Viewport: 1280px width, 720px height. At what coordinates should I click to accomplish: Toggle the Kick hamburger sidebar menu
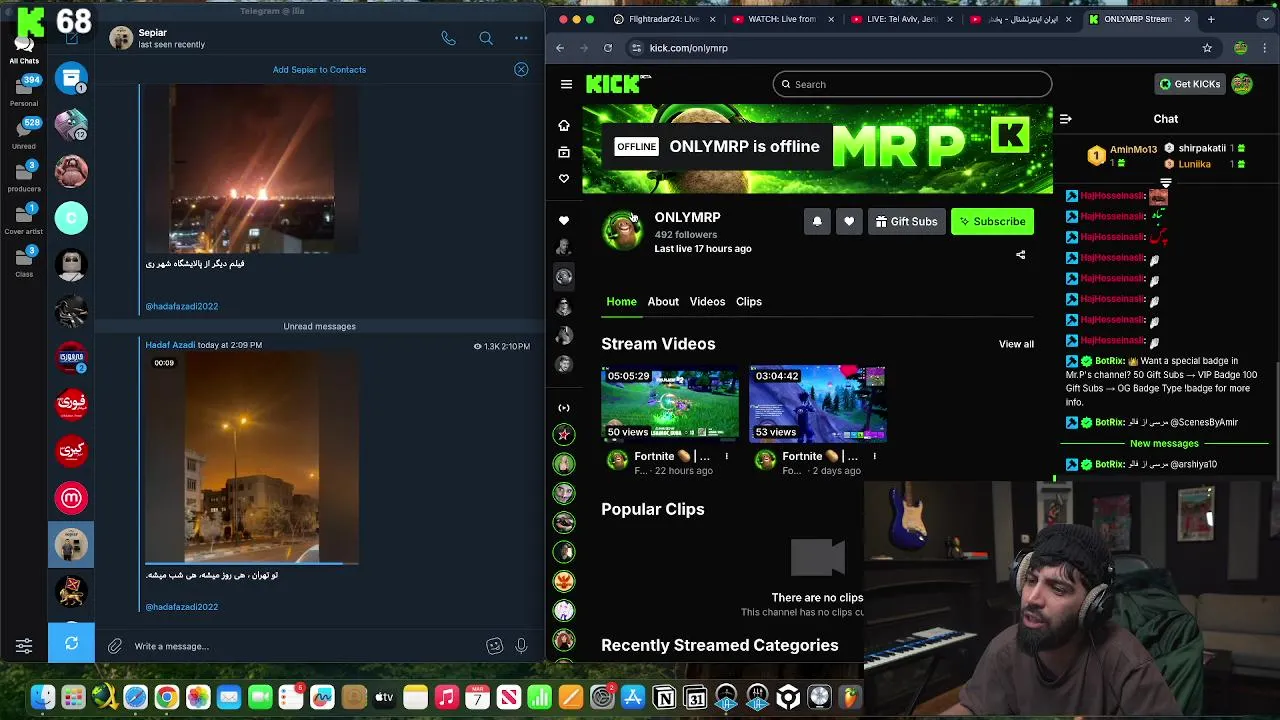click(x=566, y=84)
